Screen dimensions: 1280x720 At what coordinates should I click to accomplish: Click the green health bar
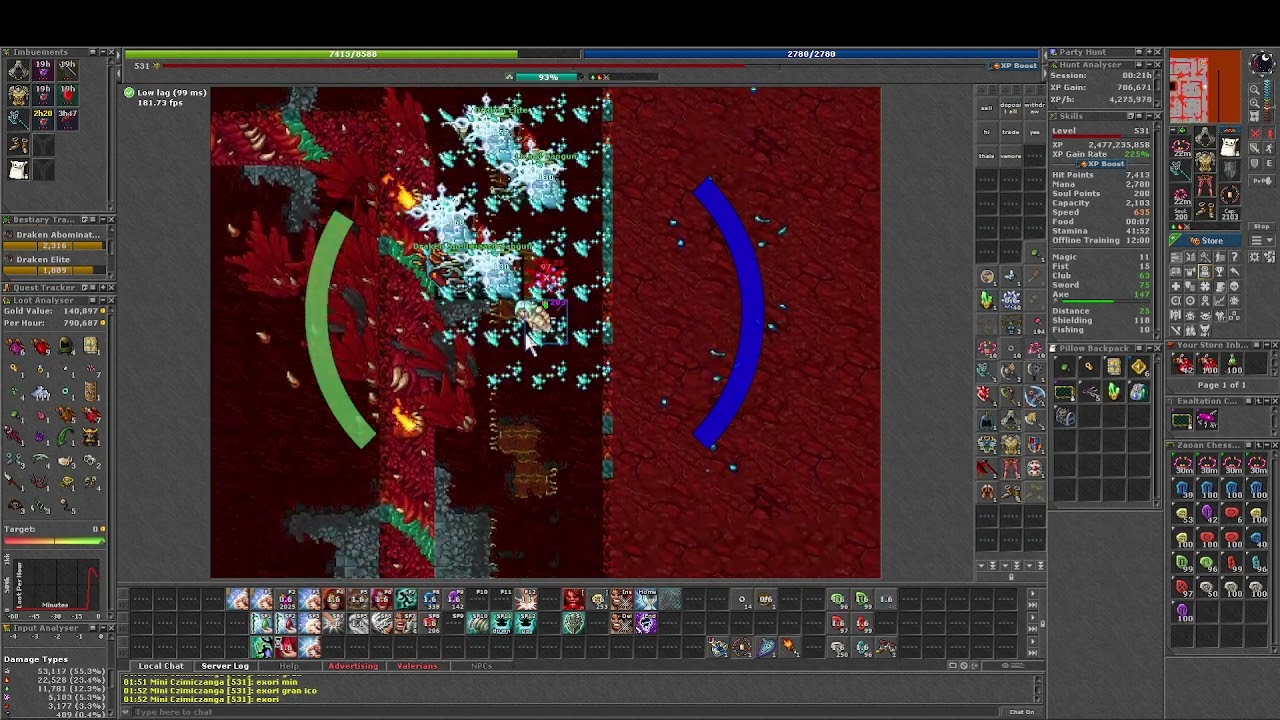click(352, 54)
